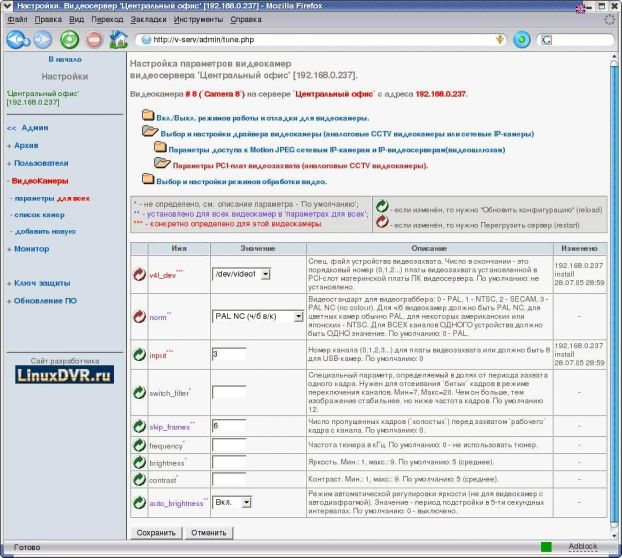Click the Сохранить button
Viewport: 622px width, 558px height.
156,533
